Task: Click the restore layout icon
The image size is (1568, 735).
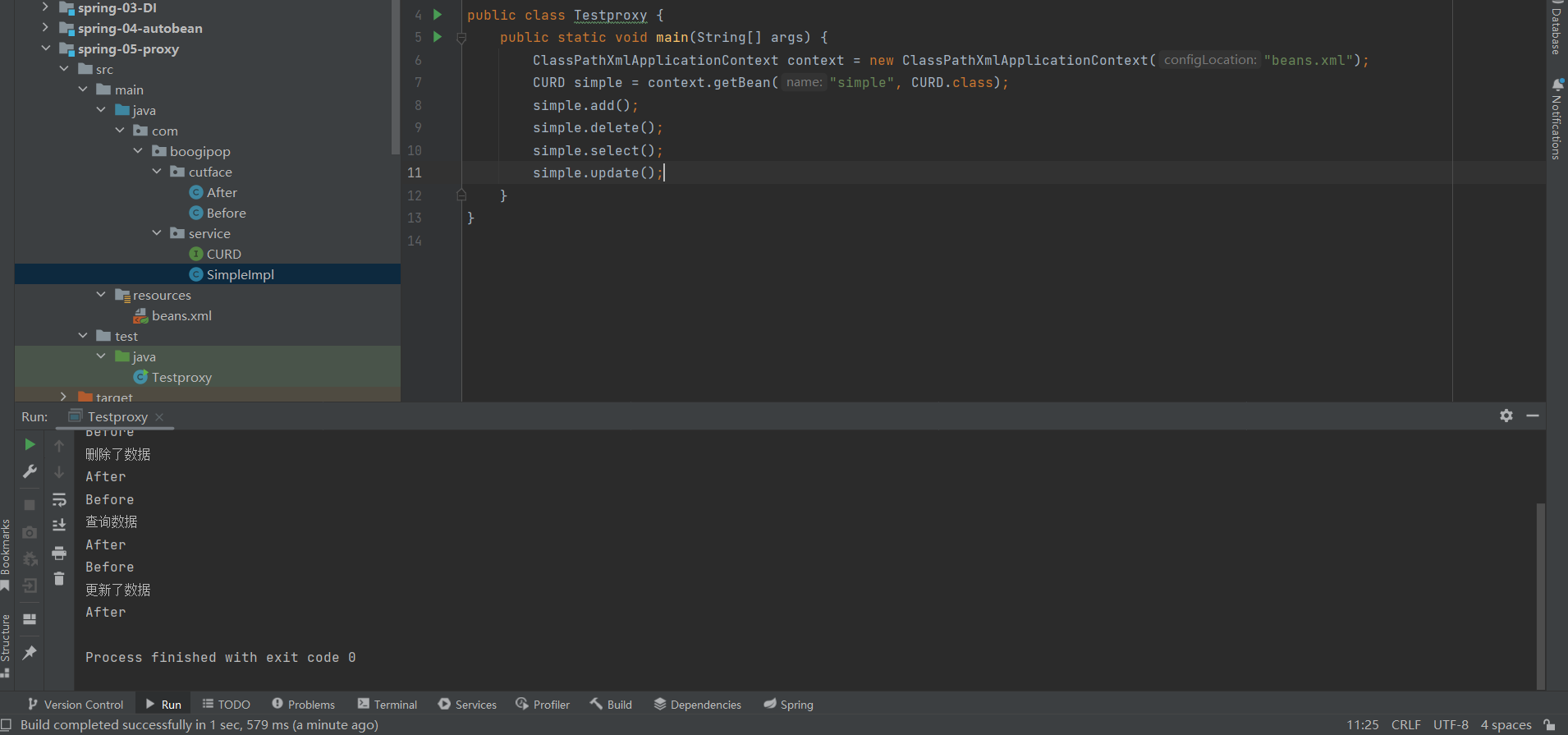Action: (30, 619)
